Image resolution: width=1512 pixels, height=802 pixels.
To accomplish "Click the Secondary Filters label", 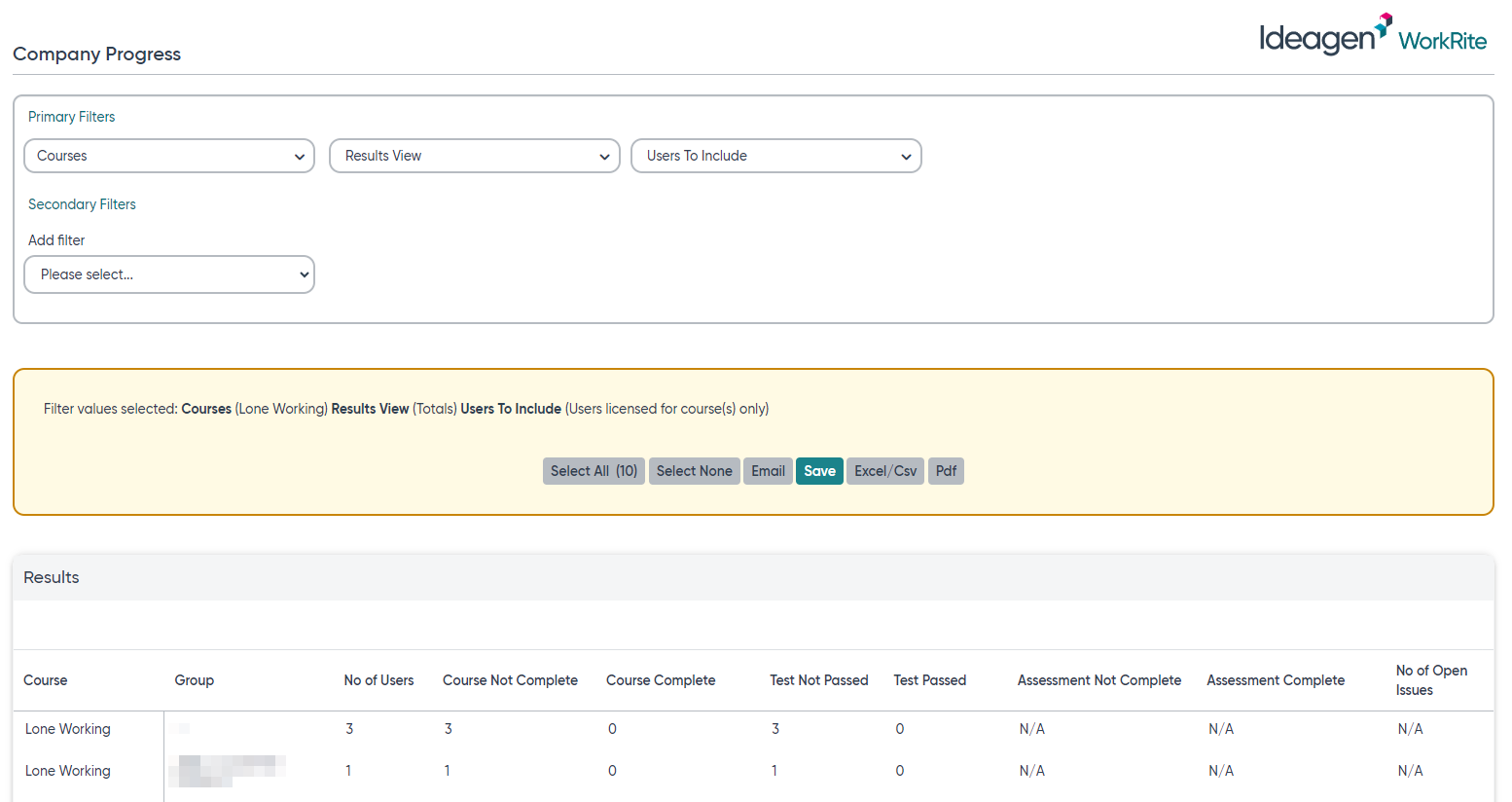I will pyautogui.click(x=82, y=204).
